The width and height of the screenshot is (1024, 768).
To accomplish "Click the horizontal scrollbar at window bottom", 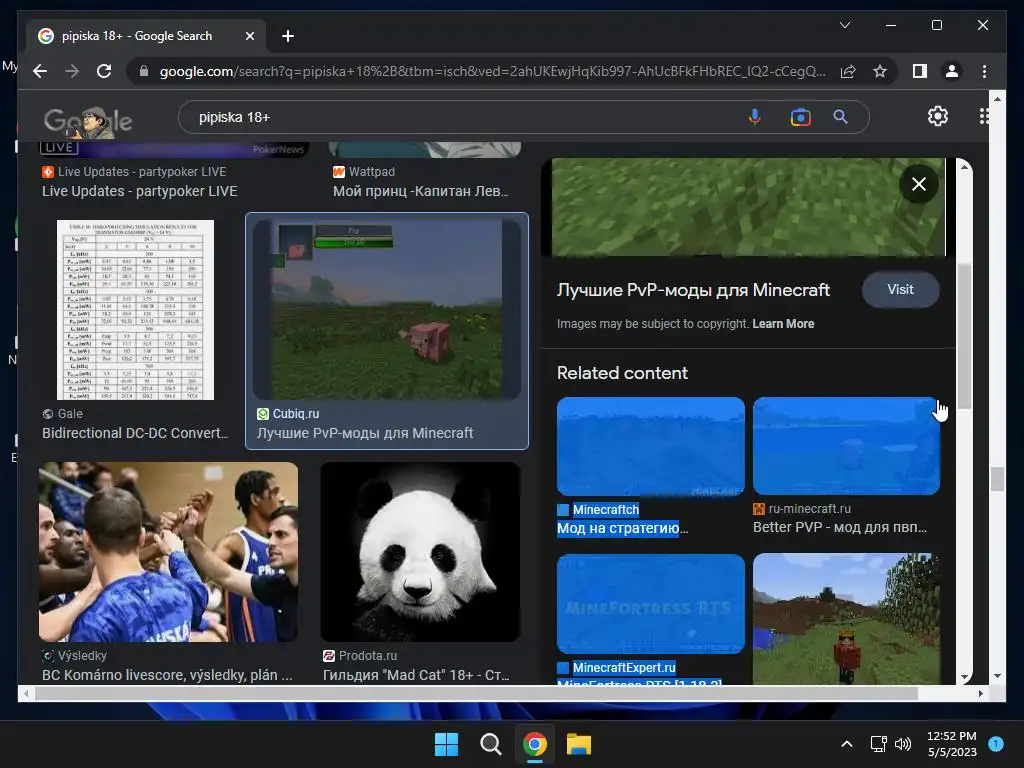I will [477, 693].
